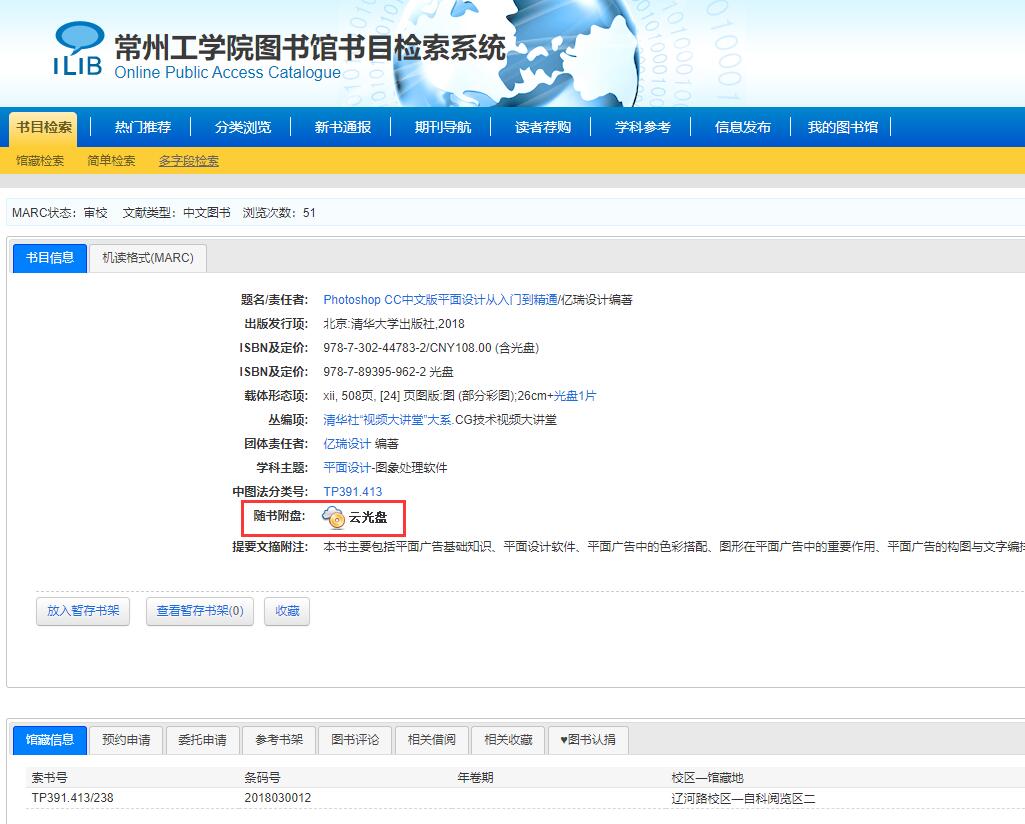Screen dimensions: 1025x824
Task: Click the cloud disc icon beside 云光盘
Action: click(333, 517)
